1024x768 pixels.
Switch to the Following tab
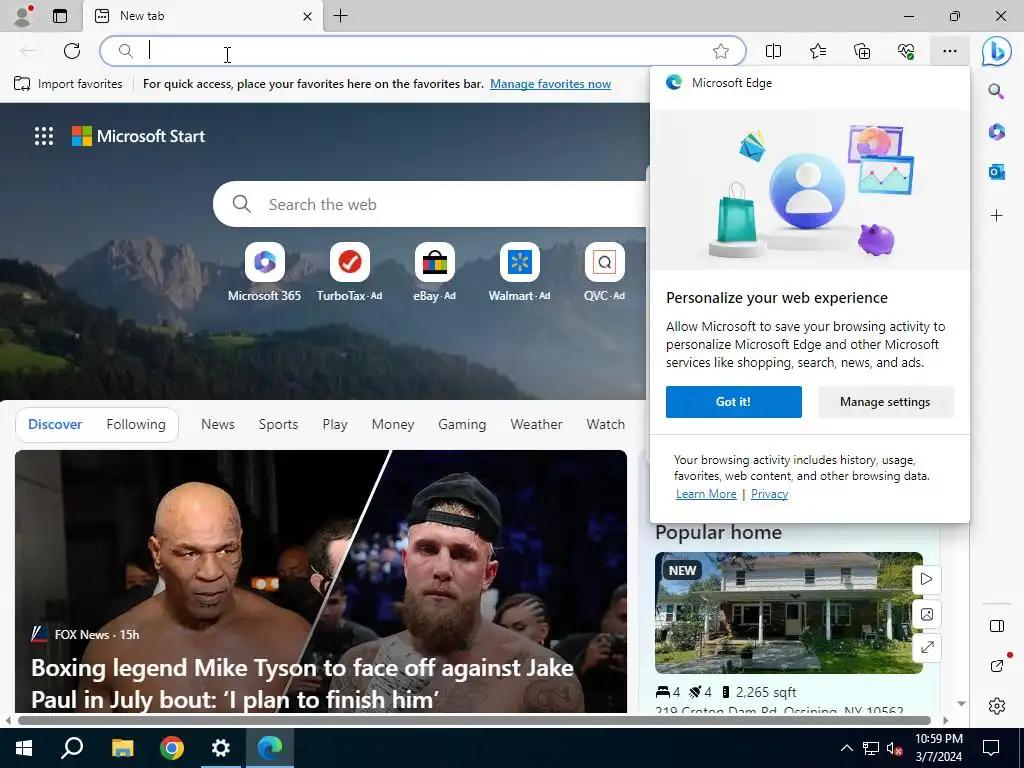pos(136,424)
